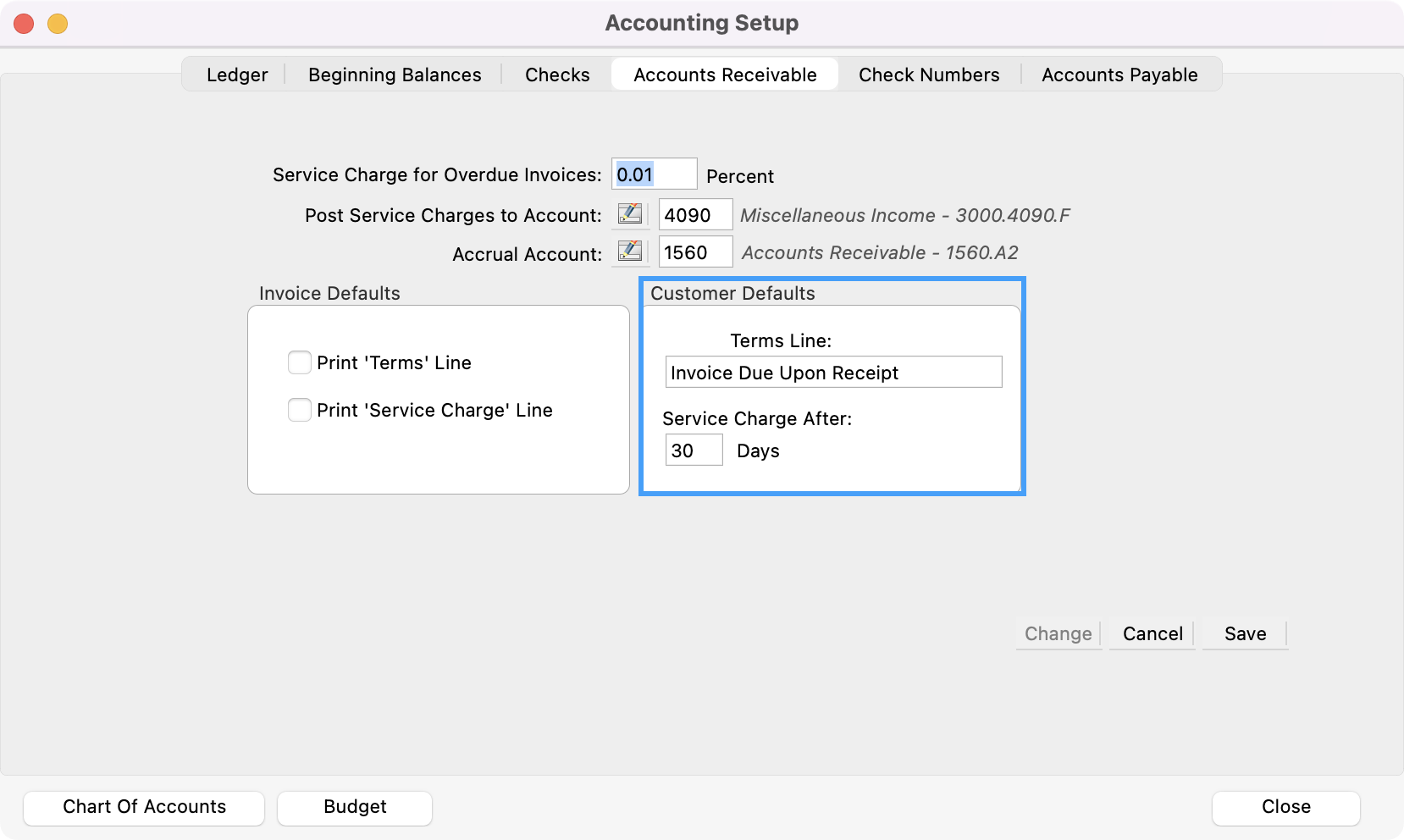1404x840 pixels.
Task: Open the Accounts Payable tab
Action: (x=1119, y=75)
